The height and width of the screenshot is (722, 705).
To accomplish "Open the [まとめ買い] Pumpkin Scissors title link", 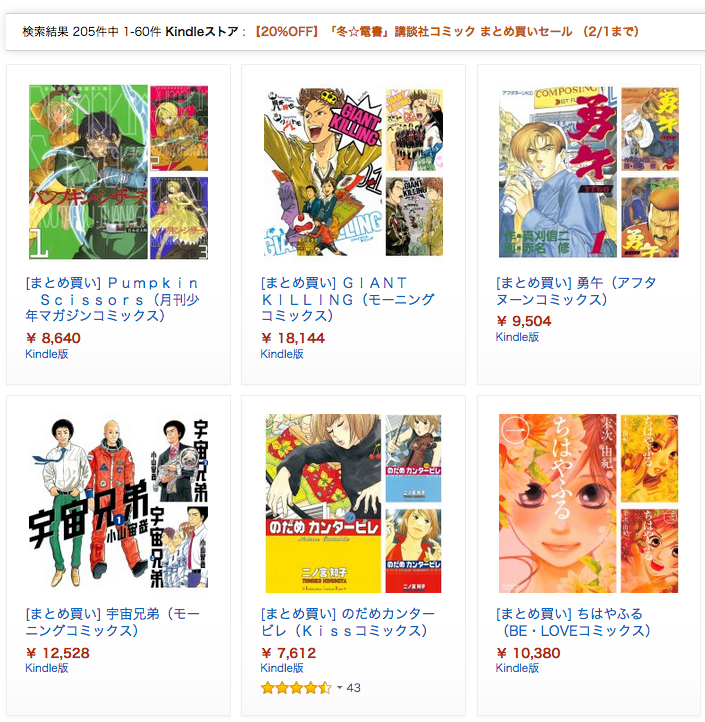I will 112,299.
